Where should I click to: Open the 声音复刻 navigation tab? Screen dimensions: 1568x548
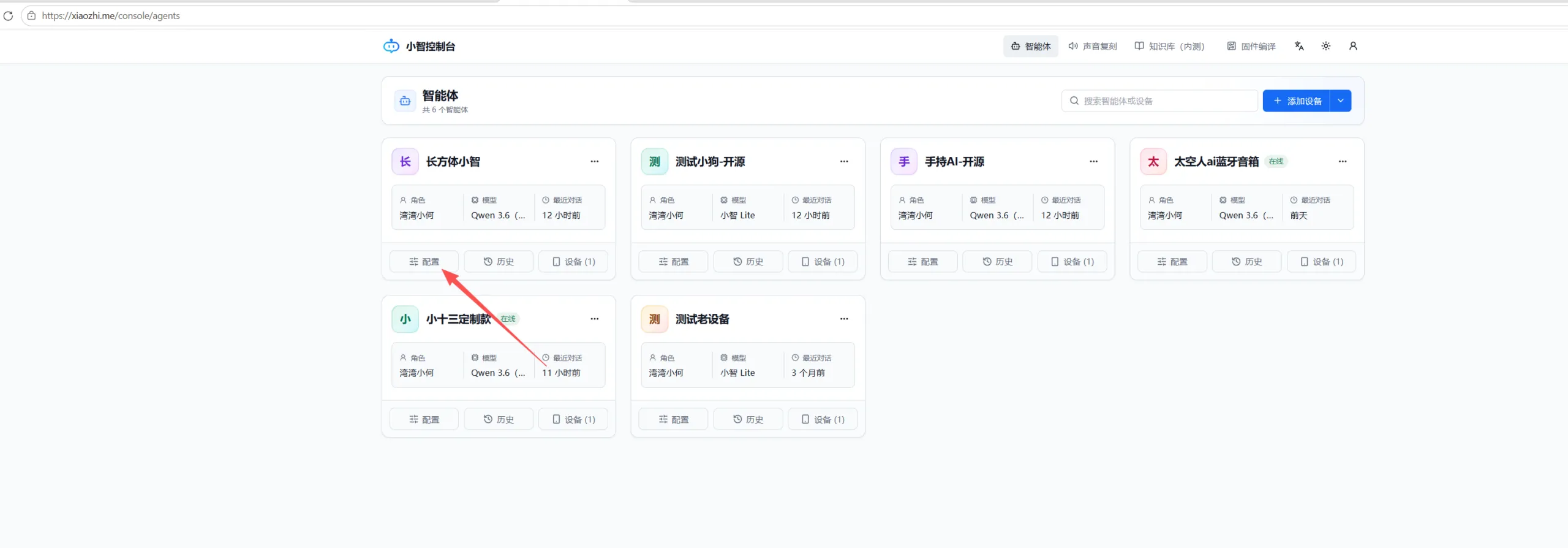click(x=1093, y=47)
